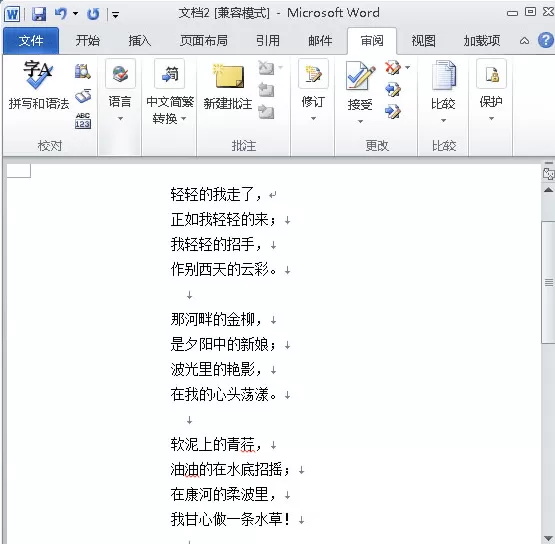Go to the previous comment
Screen dimensions: 555x544
[x=266, y=90]
